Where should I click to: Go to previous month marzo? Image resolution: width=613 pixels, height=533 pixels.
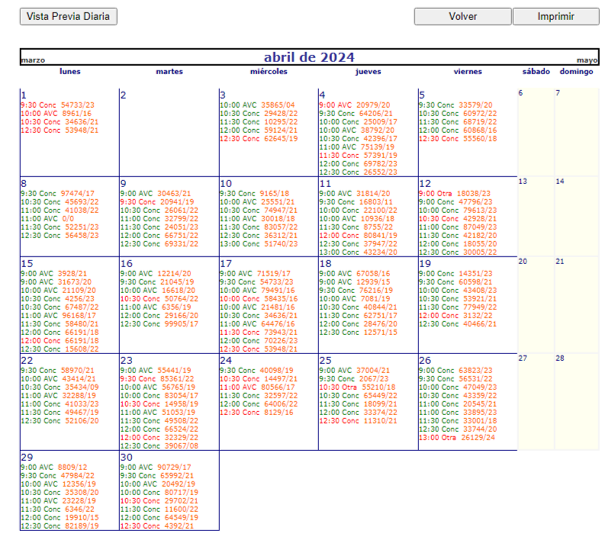pyautogui.click(x=32, y=61)
